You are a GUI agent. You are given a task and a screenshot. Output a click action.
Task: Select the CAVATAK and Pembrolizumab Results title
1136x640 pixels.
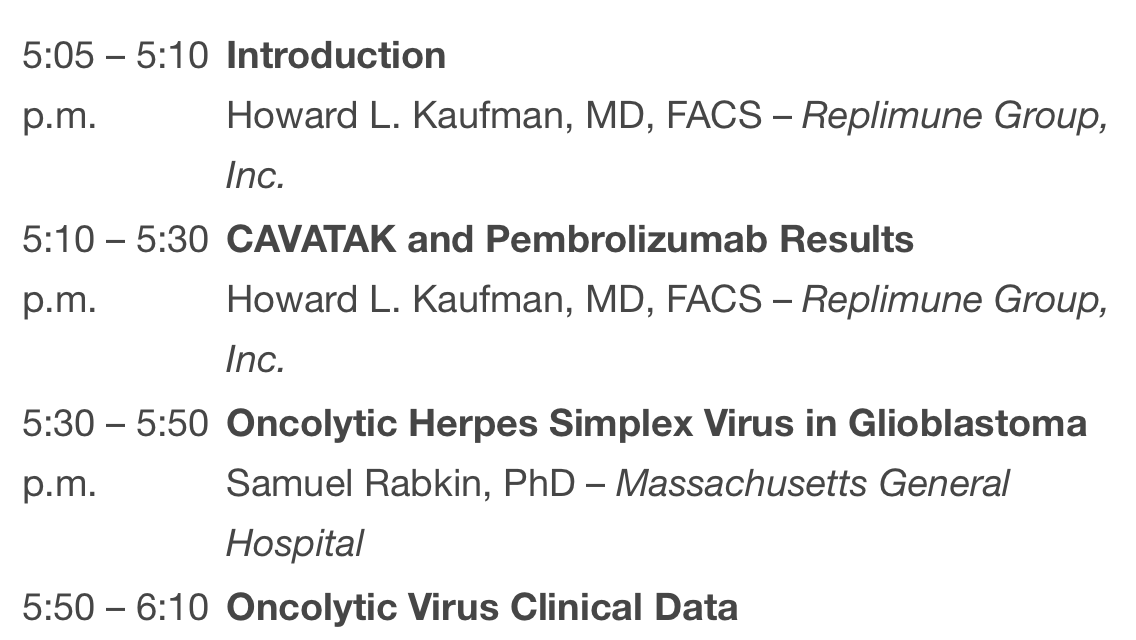[x=570, y=240]
